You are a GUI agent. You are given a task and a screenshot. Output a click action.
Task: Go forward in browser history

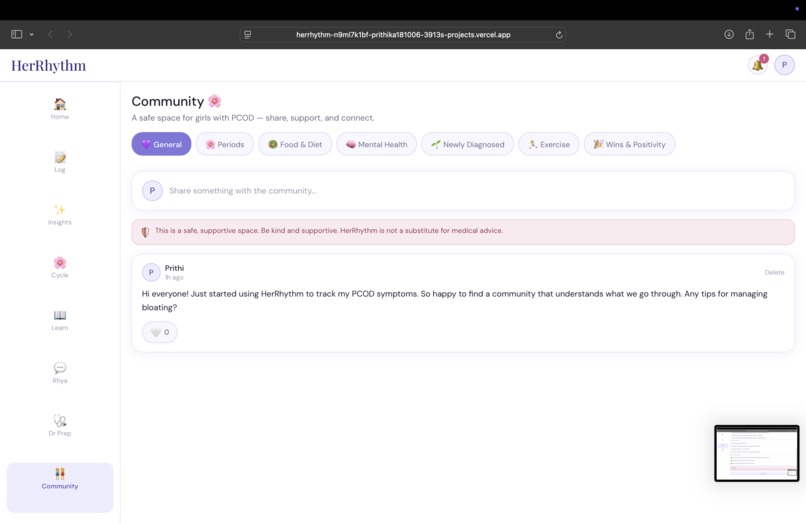pyautogui.click(x=69, y=34)
